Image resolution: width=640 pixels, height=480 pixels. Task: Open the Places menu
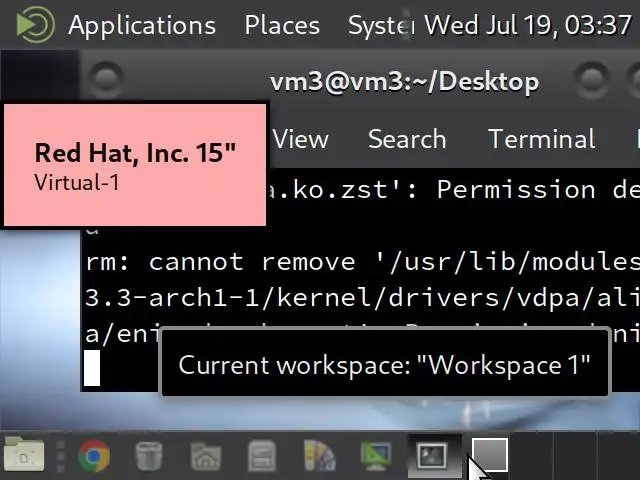point(282,26)
